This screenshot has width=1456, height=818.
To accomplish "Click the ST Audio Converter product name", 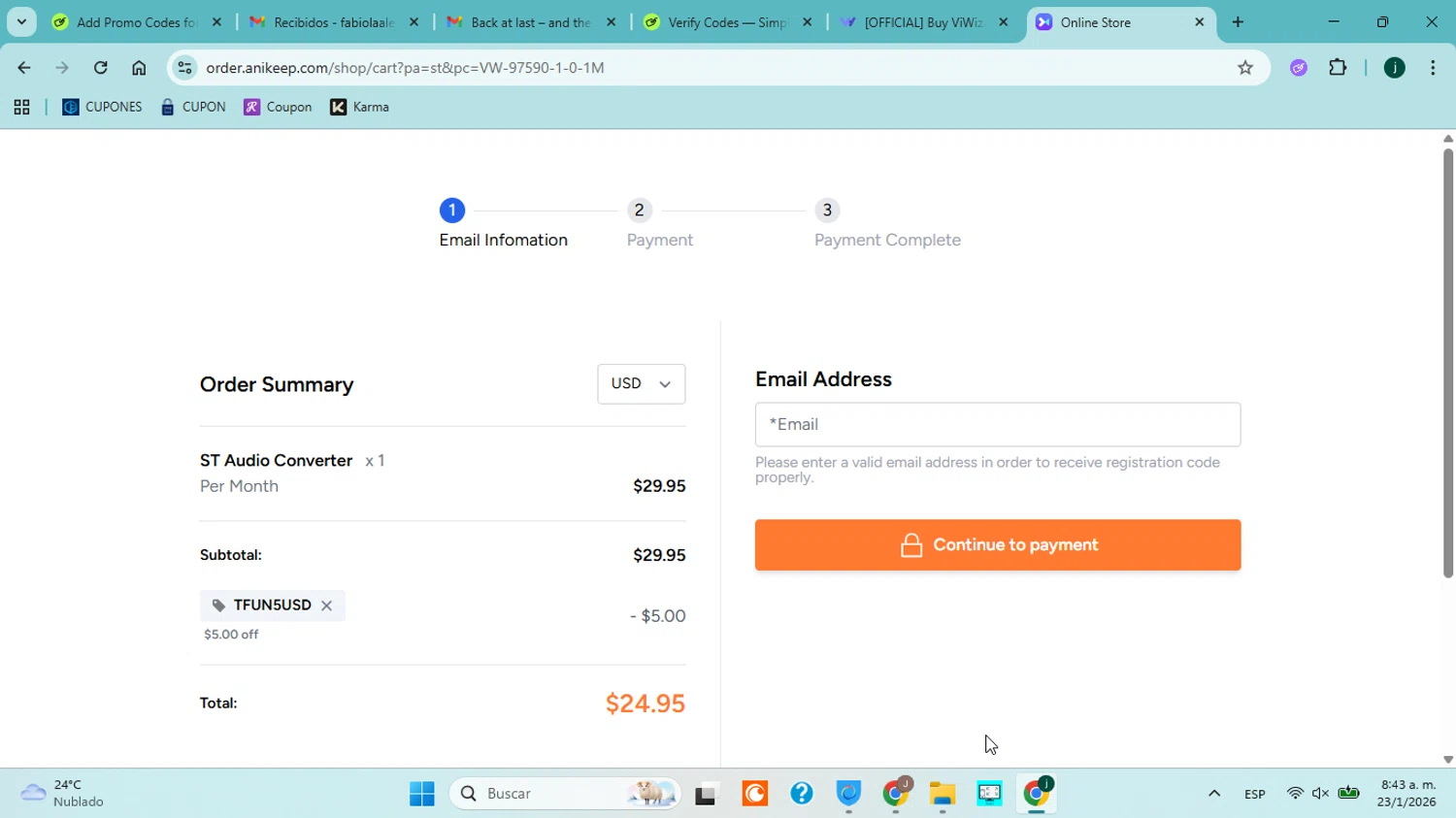I will (x=276, y=461).
